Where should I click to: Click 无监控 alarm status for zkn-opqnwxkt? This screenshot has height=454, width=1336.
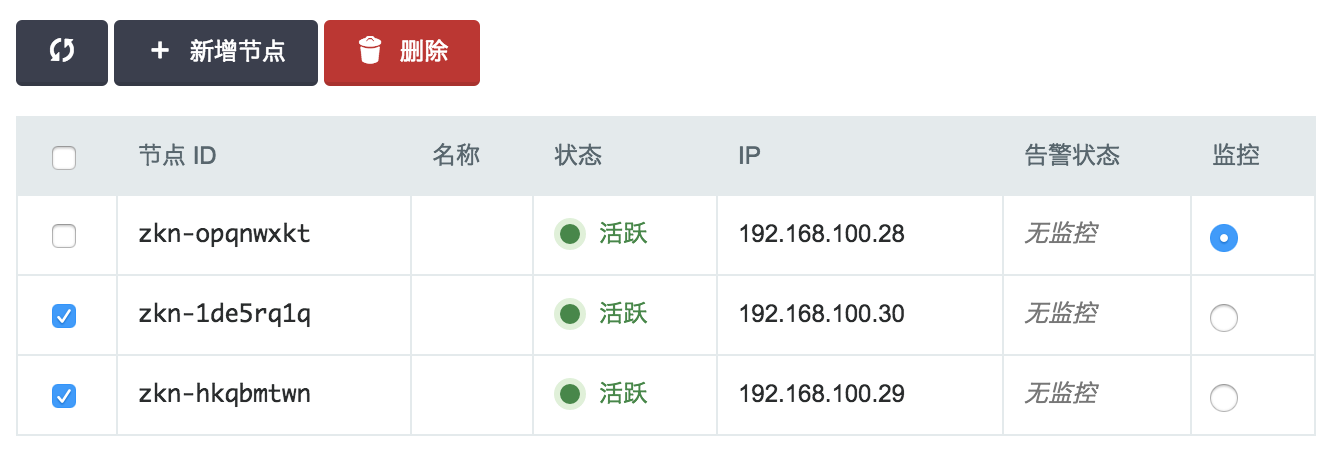tap(1060, 235)
